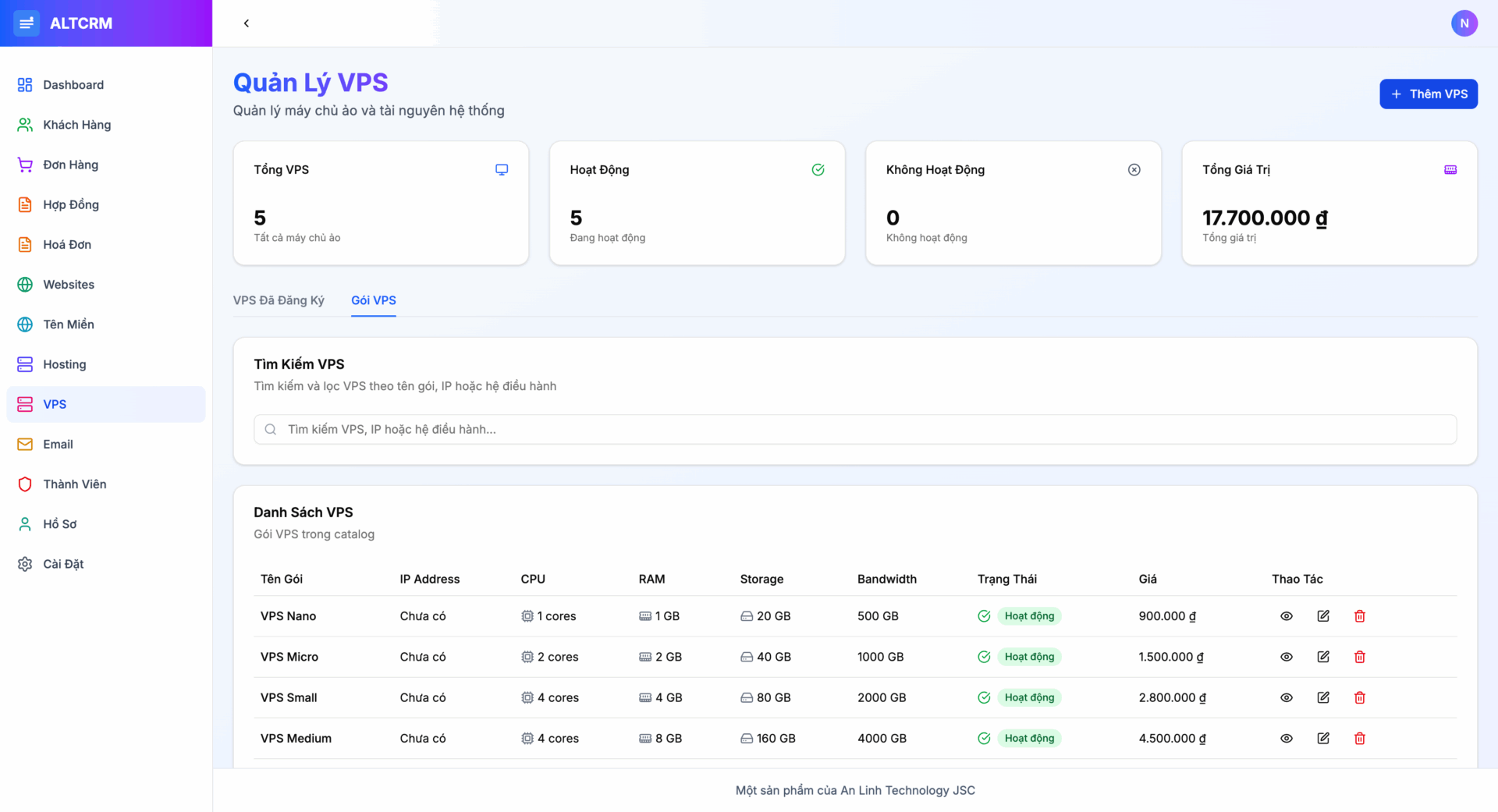Image resolution: width=1498 pixels, height=812 pixels.
Task: Open Đơn Hàng via the cart icon
Action: tap(25, 165)
